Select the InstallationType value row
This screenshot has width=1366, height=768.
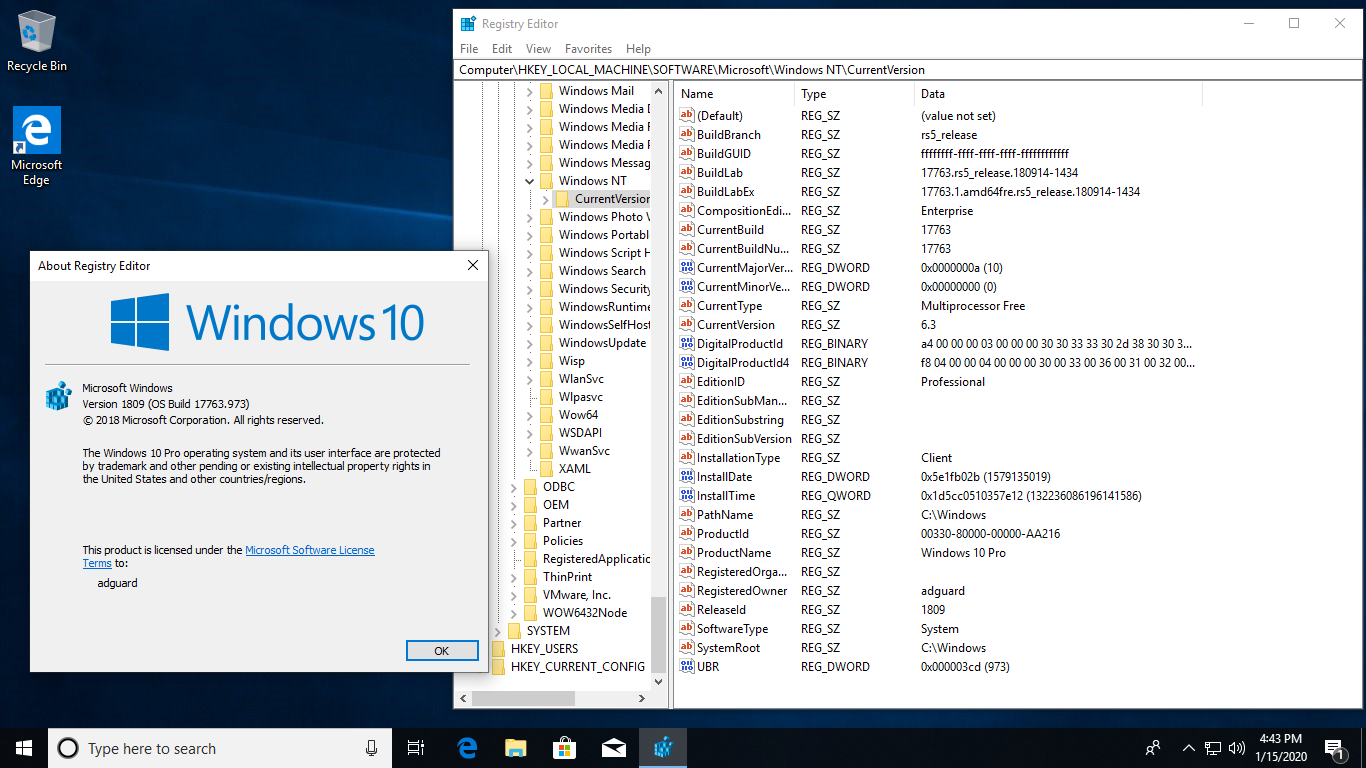(938, 457)
